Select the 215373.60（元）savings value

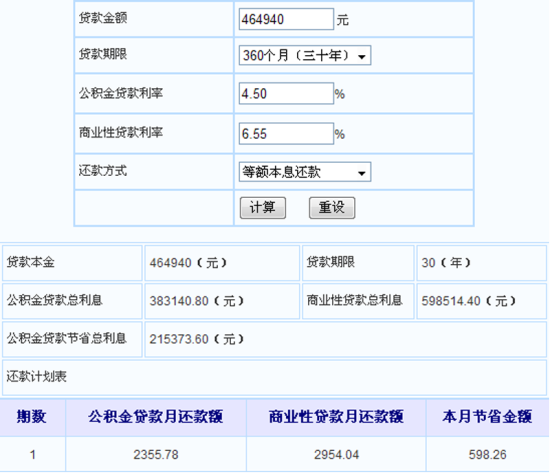(197, 339)
